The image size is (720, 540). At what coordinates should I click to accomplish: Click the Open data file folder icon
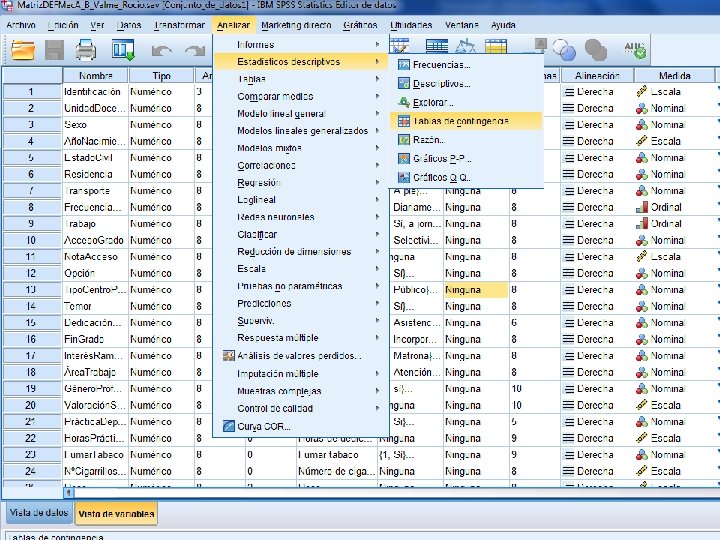click(23, 50)
